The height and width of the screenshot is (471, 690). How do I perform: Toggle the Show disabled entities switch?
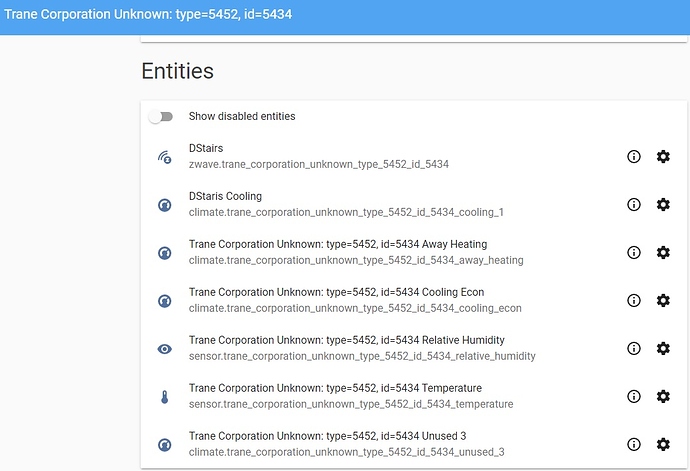(x=161, y=117)
